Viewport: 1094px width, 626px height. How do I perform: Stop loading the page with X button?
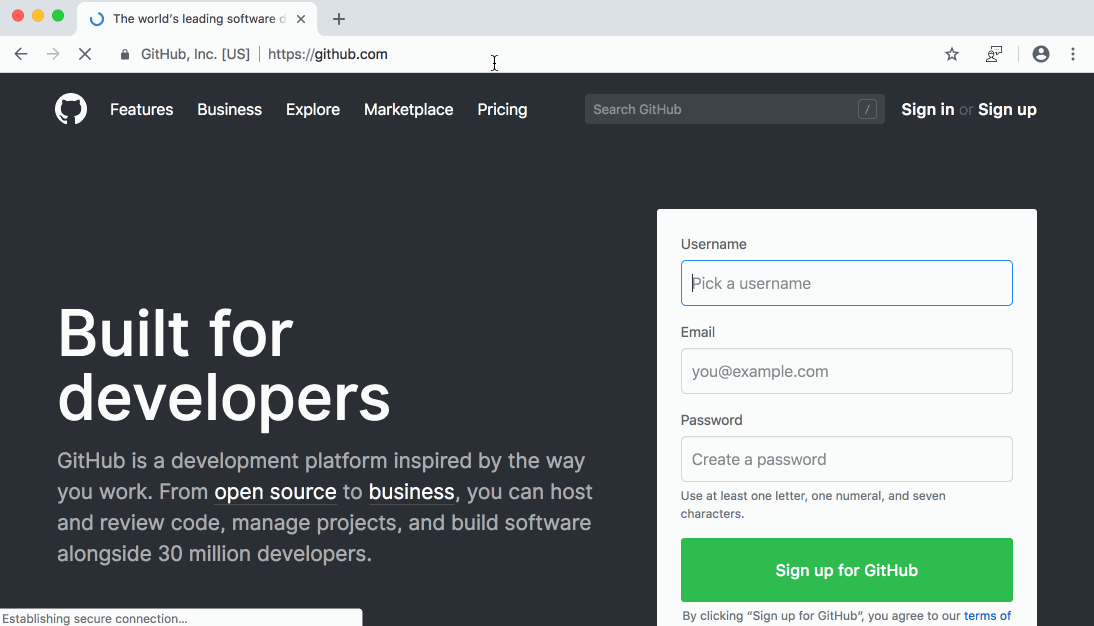tap(85, 54)
